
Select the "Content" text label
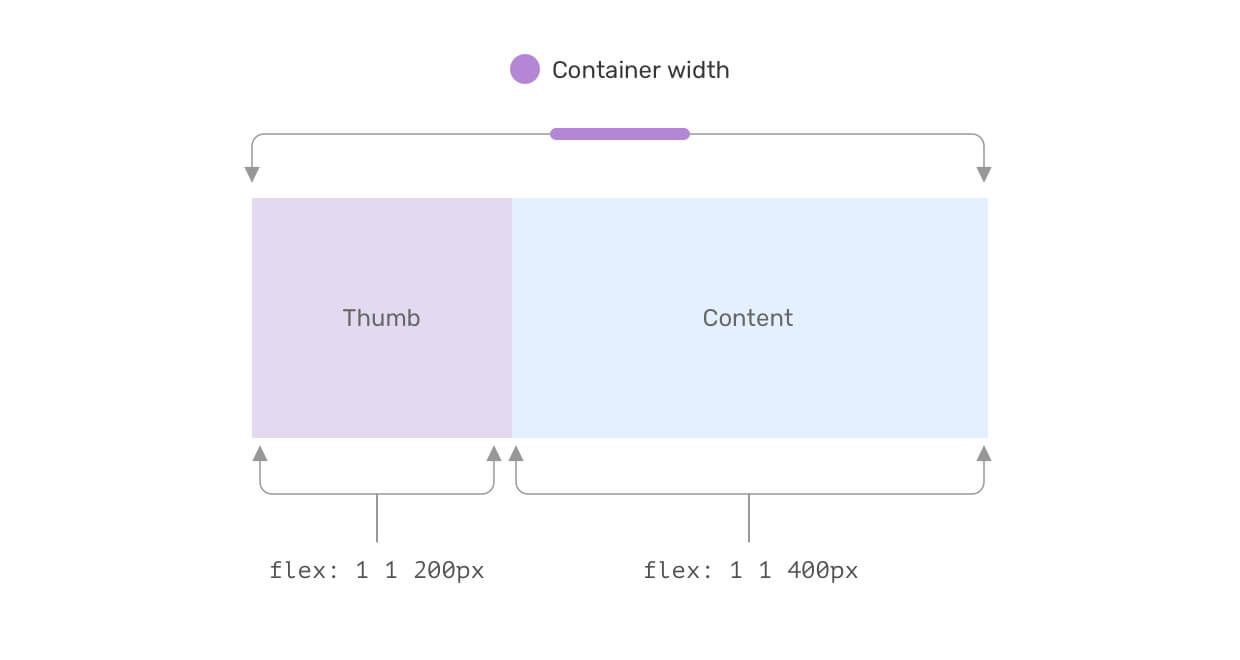click(x=748, y=318)
